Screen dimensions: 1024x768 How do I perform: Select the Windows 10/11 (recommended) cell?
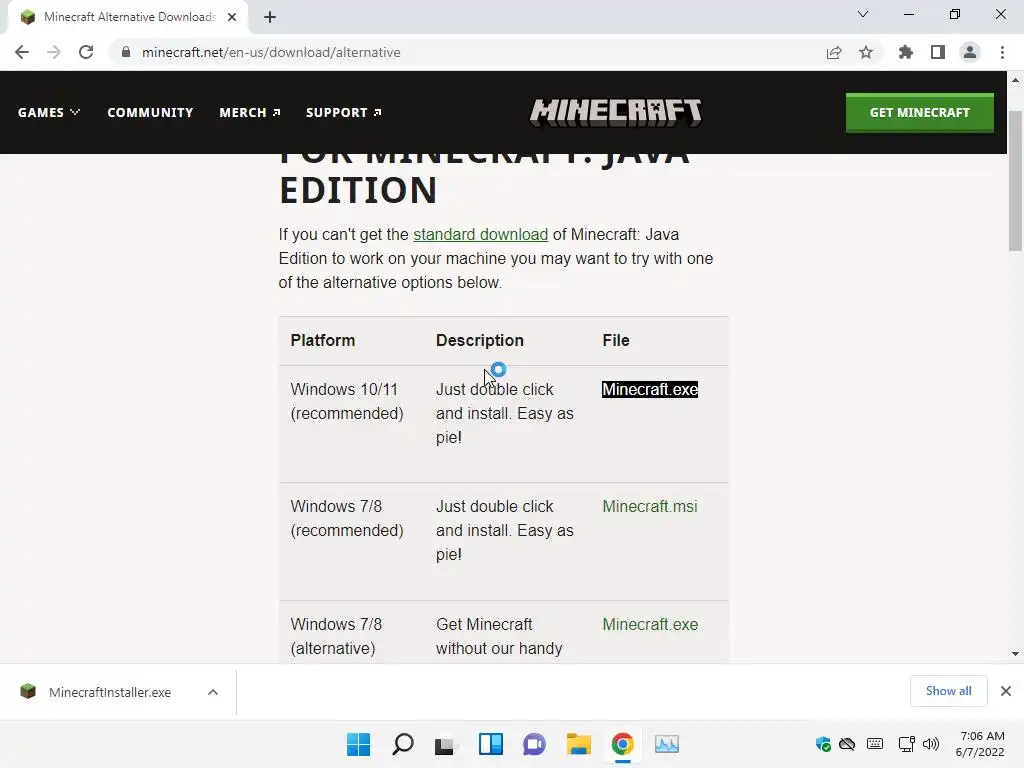(347, 401)
